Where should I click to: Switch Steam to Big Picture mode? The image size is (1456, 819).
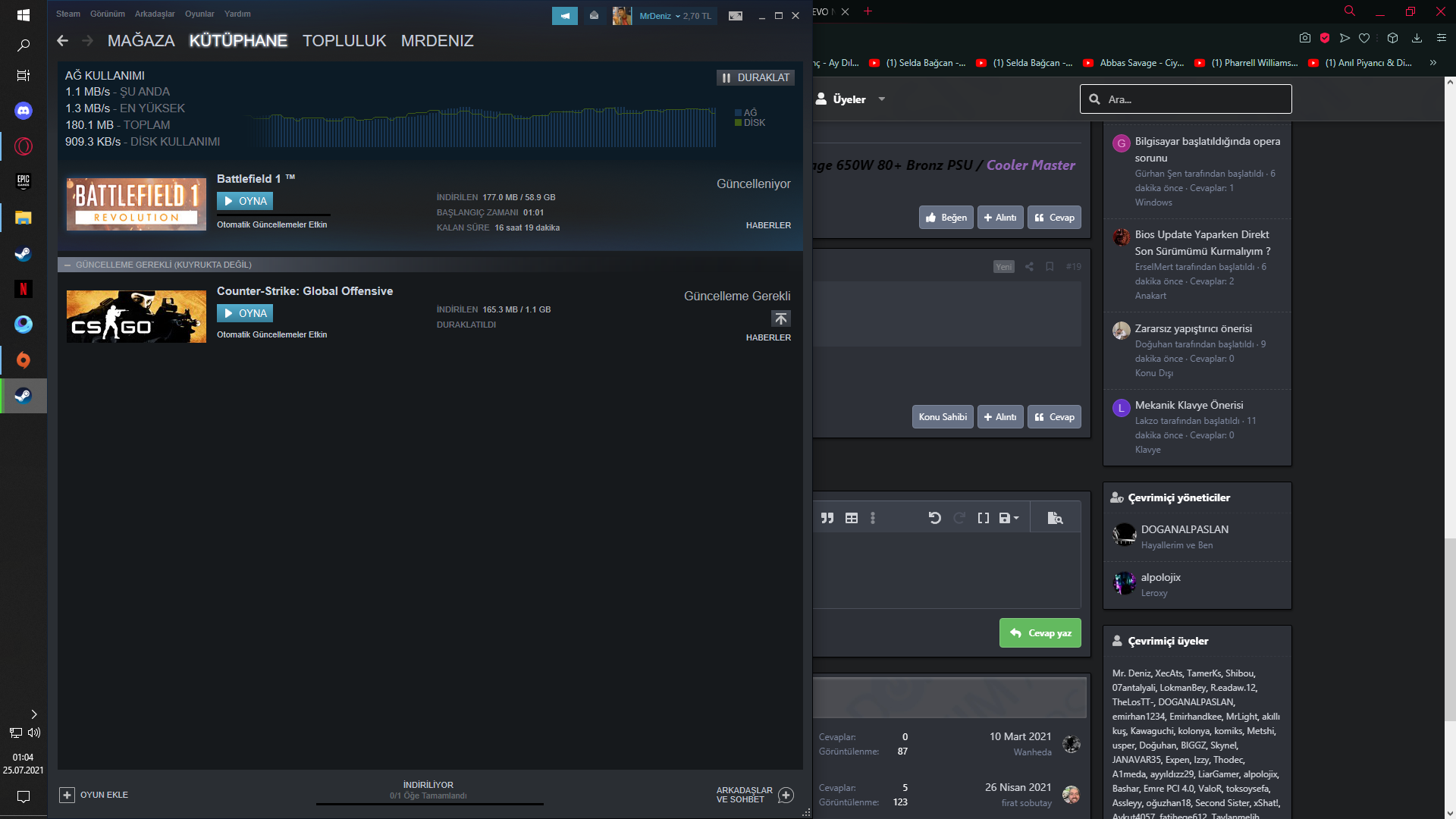pyautogui.click(x=736, y=15)
